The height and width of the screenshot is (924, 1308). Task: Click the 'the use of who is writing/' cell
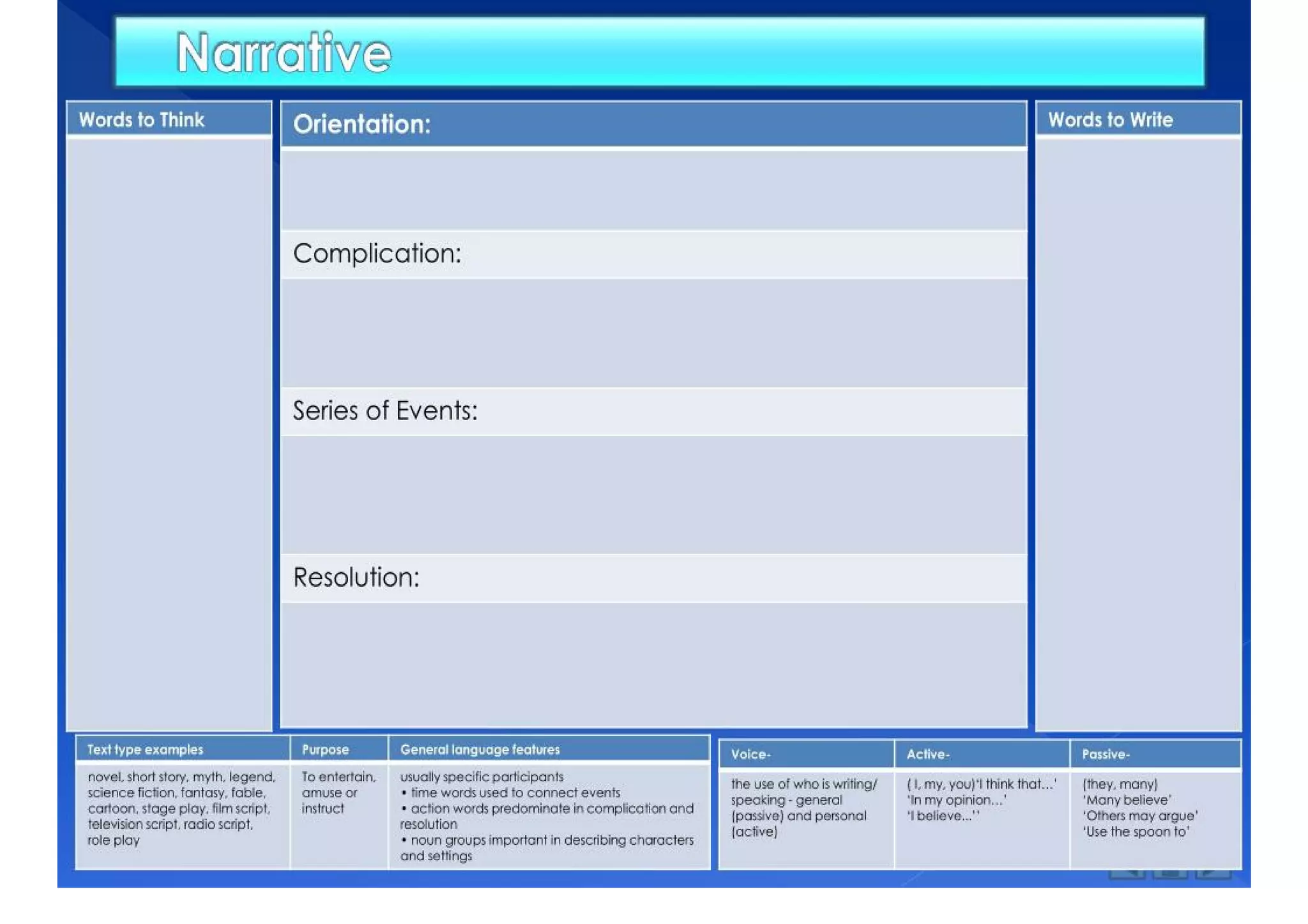pyautogui.click(x=807, y=819)
